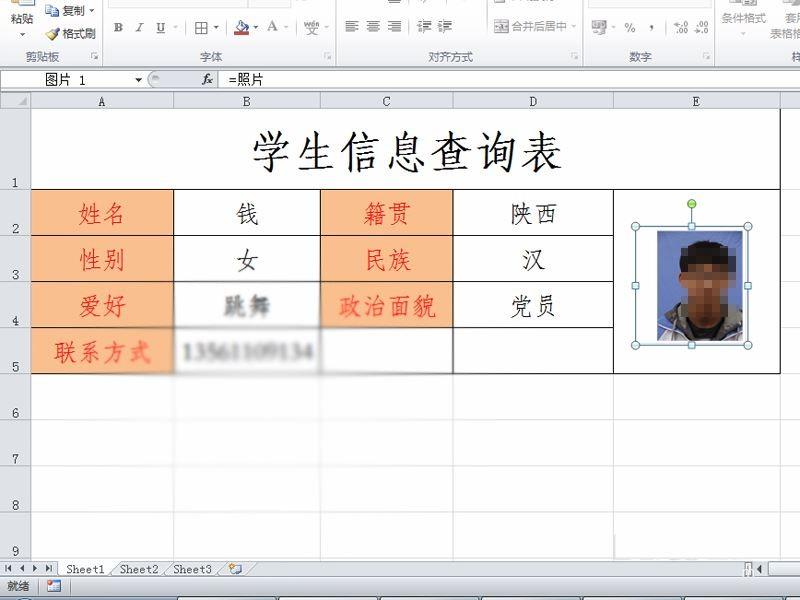Toggle underline formatting
800x600 pixels.
(x=160, y=26)
